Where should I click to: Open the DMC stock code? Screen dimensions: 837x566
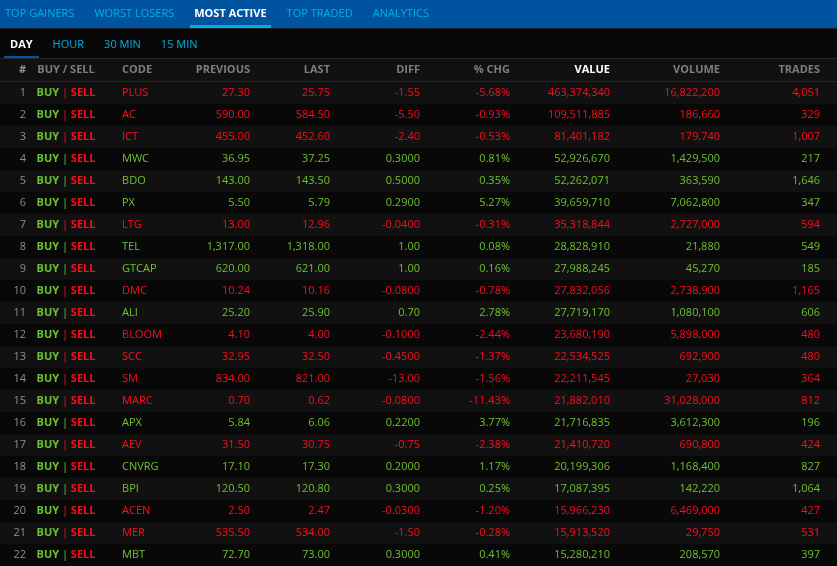point(134,290)
